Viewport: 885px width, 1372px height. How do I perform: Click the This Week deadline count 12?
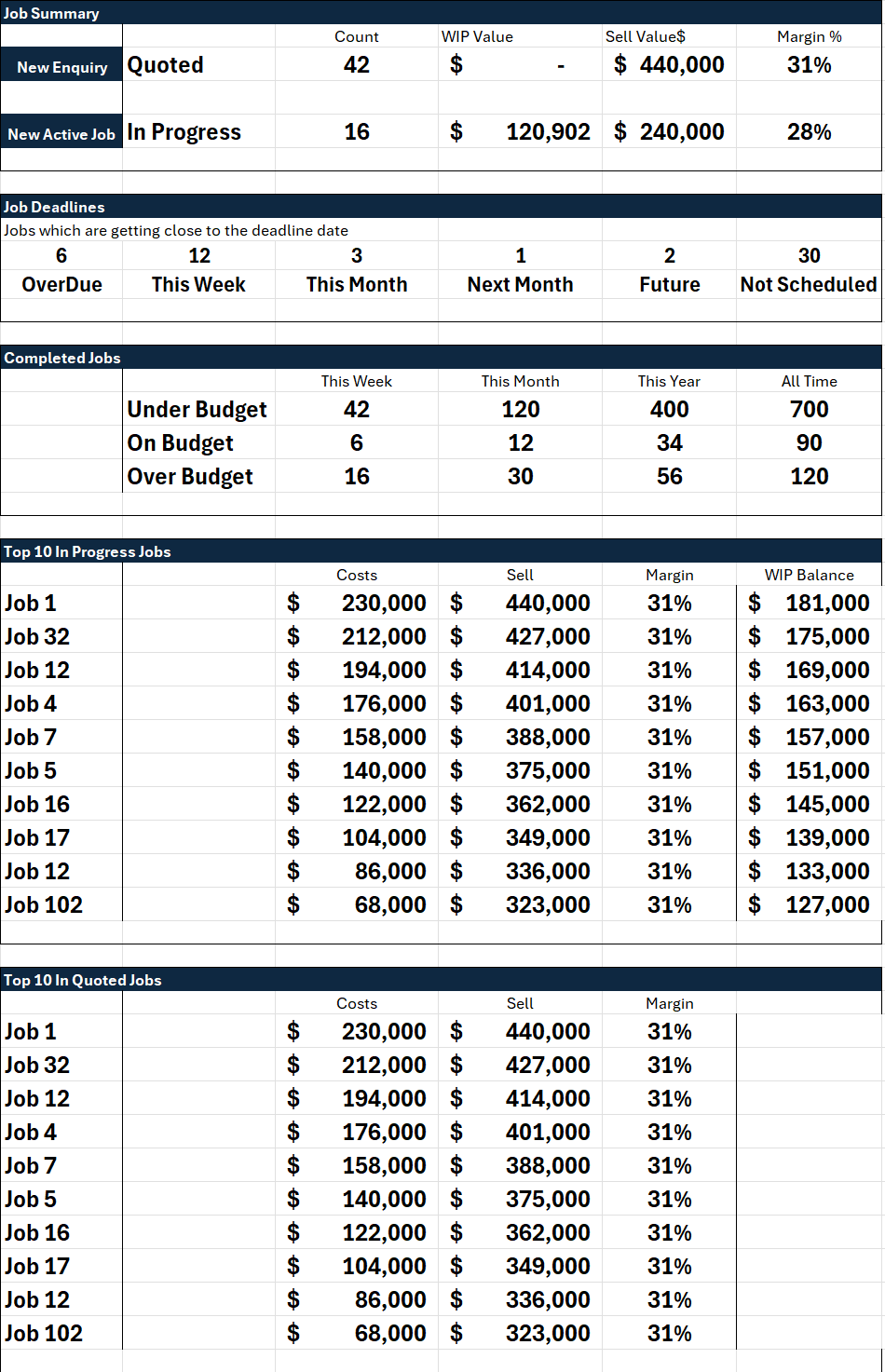(x=199, y=255)
